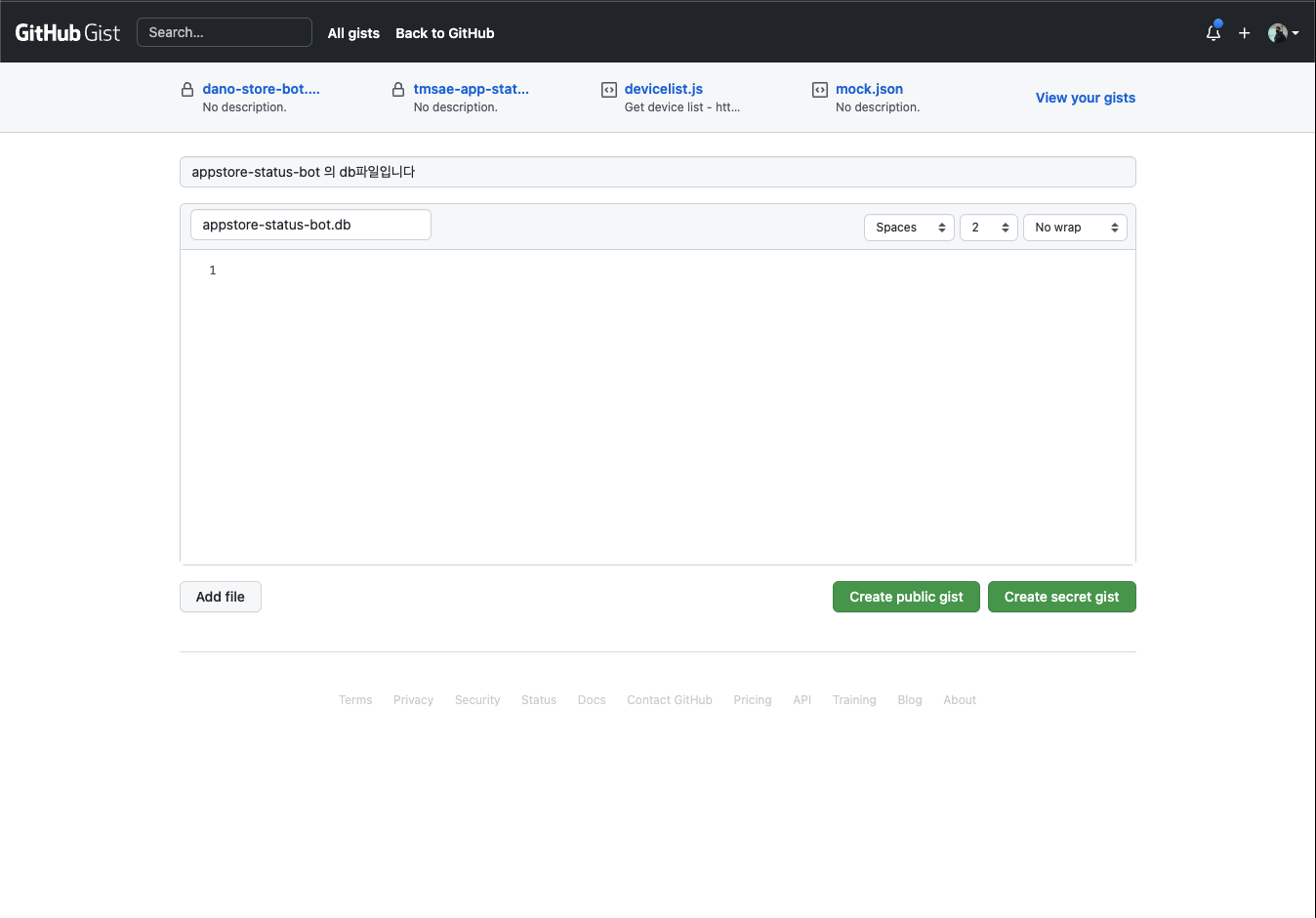
Task: Open the No wrap line mode dropdown
Action: 1074,228
